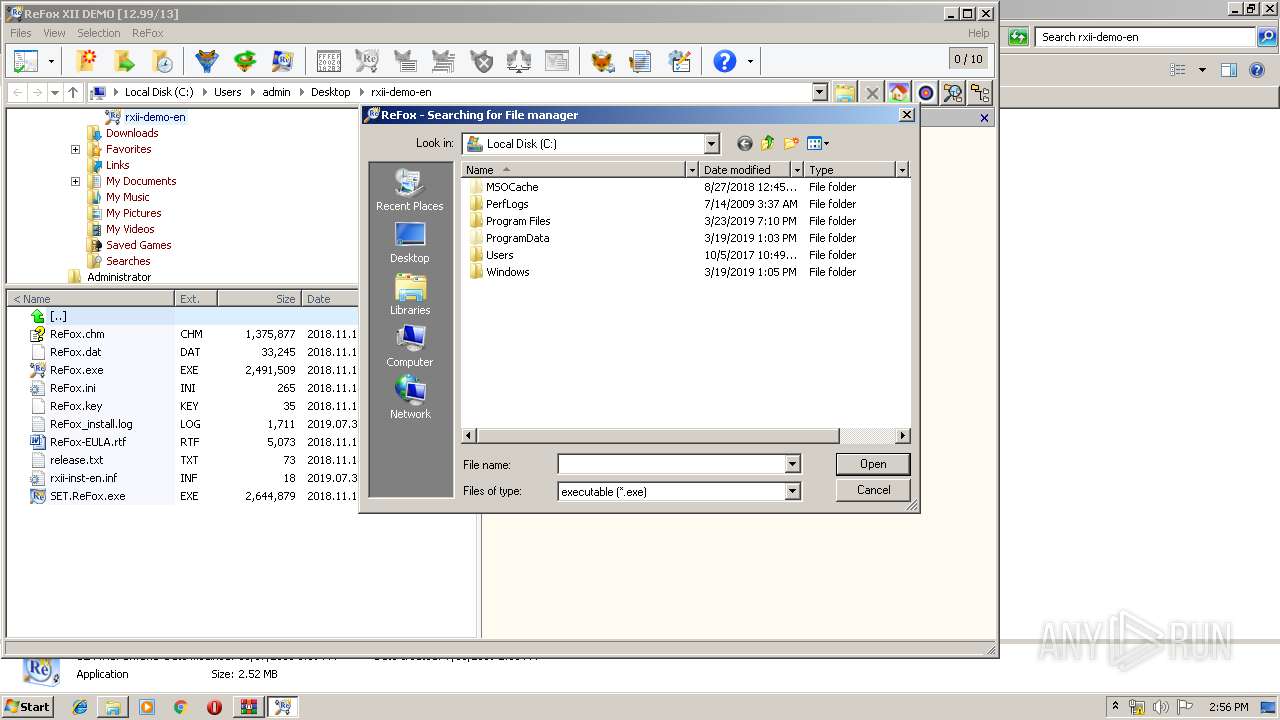The image size is (1280, 720).
Task: Click the folder with star toolbar icon
Action: click(x=87, y=61)
